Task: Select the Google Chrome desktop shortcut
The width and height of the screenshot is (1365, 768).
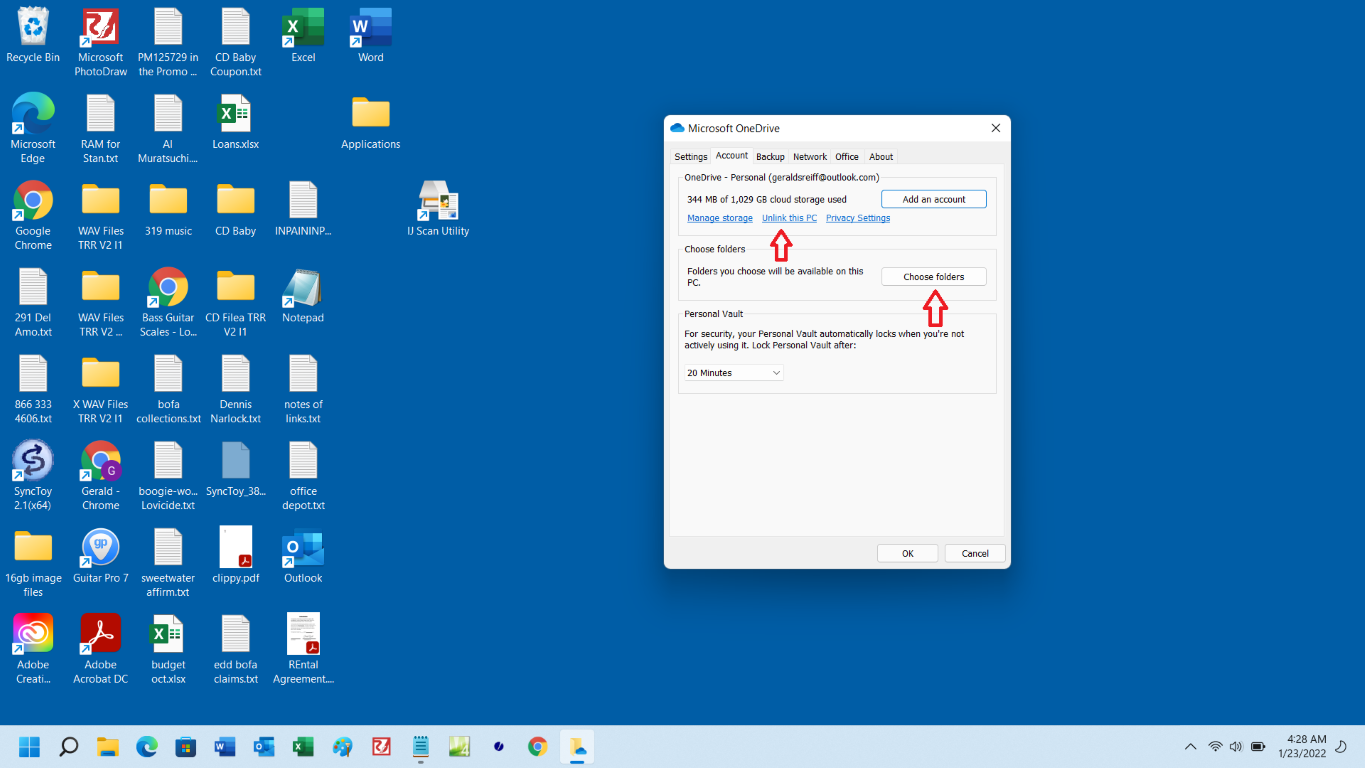Action: (x=33, y=216)
